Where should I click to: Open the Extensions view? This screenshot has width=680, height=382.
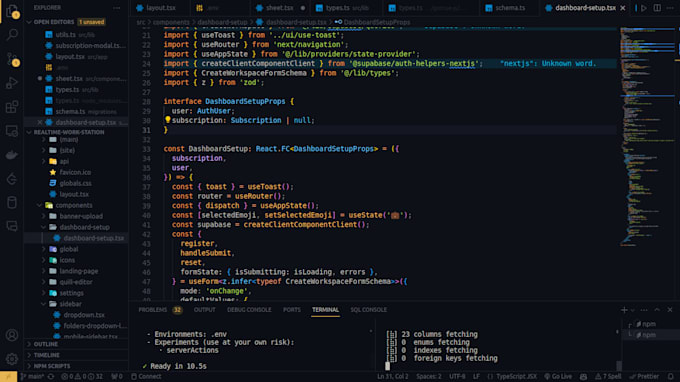point(12,107)
